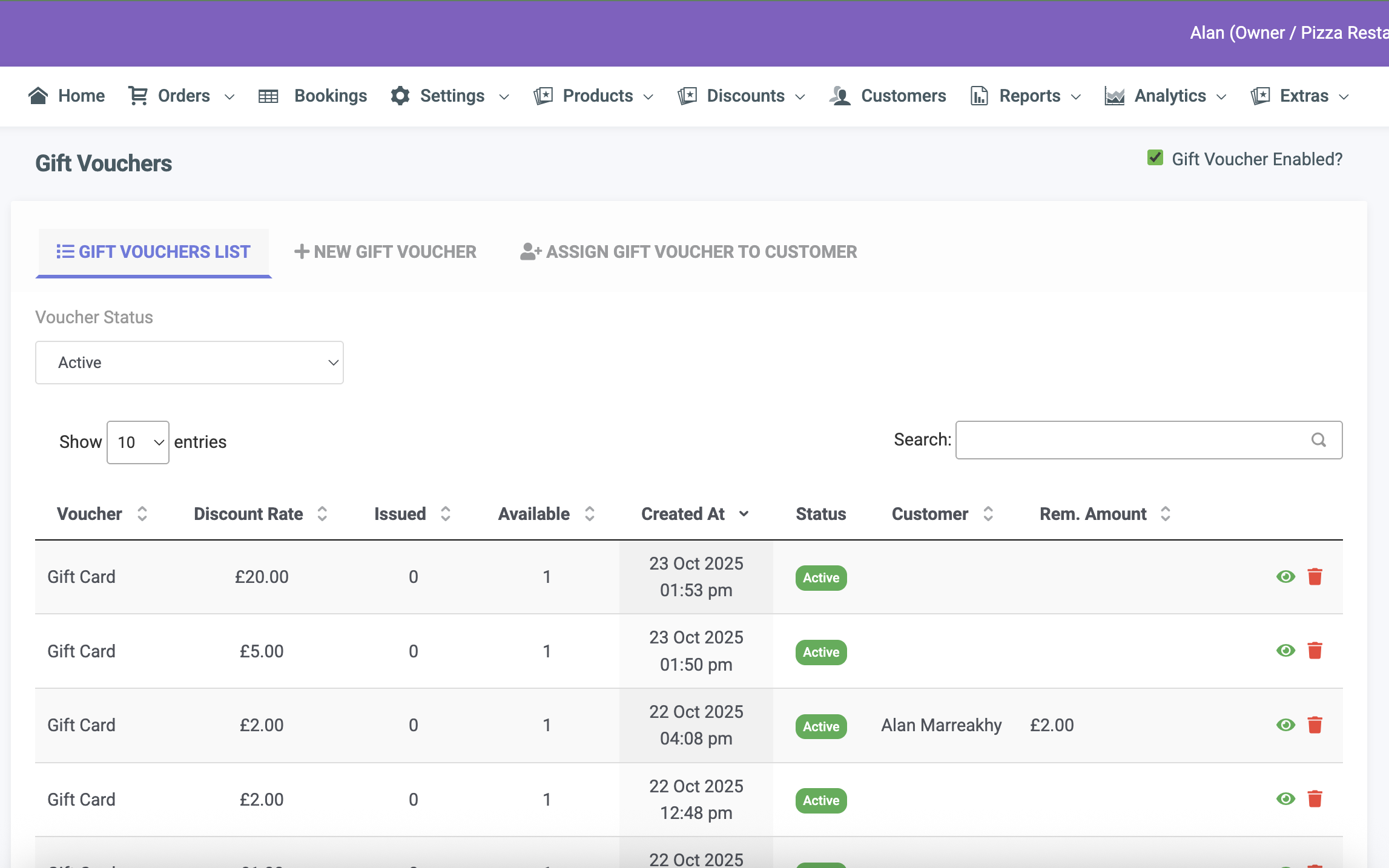Open the Voucher Status dropdown
Screen dimensions: 1389x868
(189, 363)
